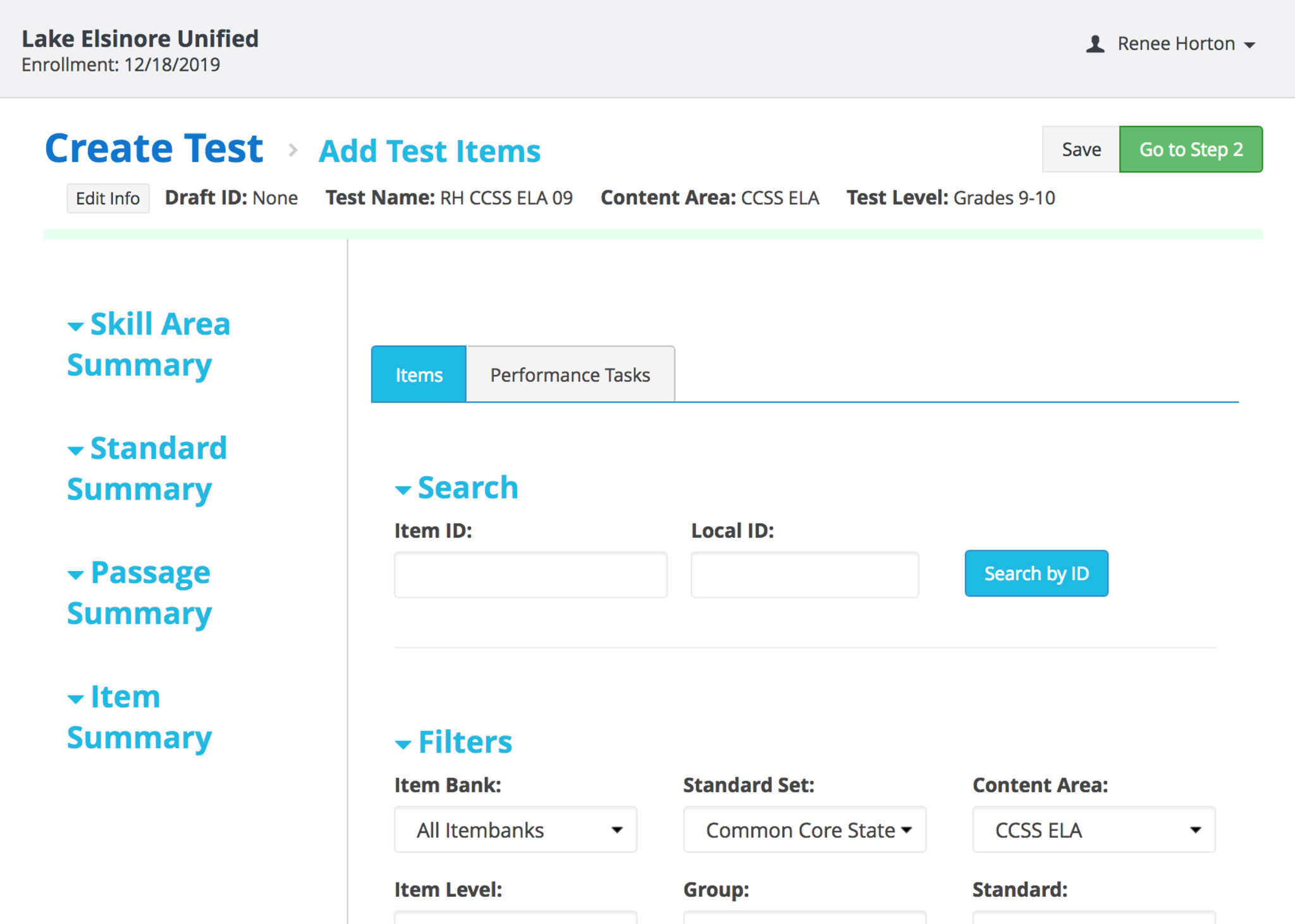Screen dimensions: 1295x924
Task: Switch to the Performance Tasks tab
Action: coord(570,375)
